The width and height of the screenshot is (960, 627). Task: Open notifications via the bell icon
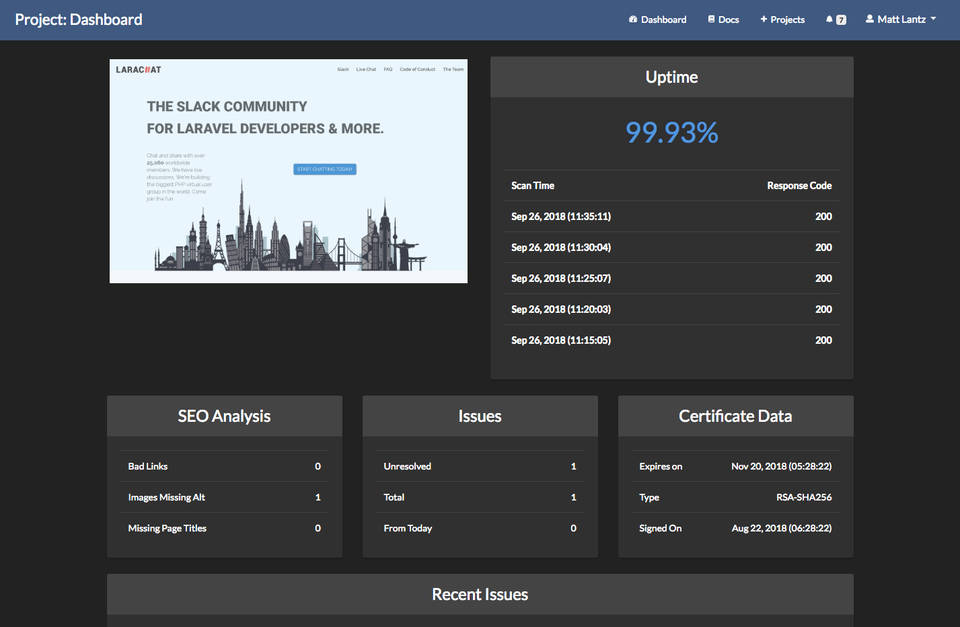click(829, 20)
